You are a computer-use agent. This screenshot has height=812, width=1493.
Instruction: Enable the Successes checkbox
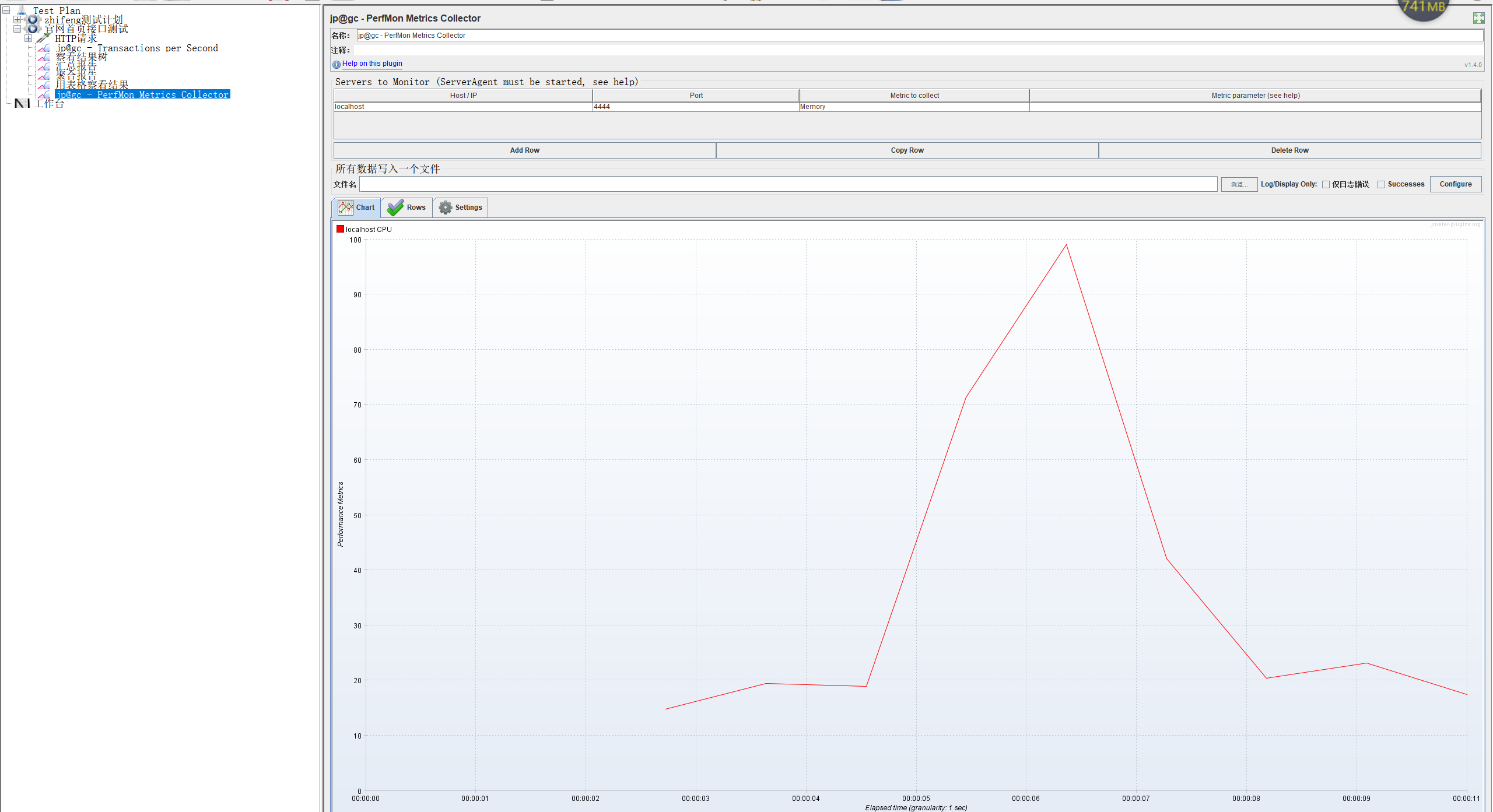coord(1381,184)
